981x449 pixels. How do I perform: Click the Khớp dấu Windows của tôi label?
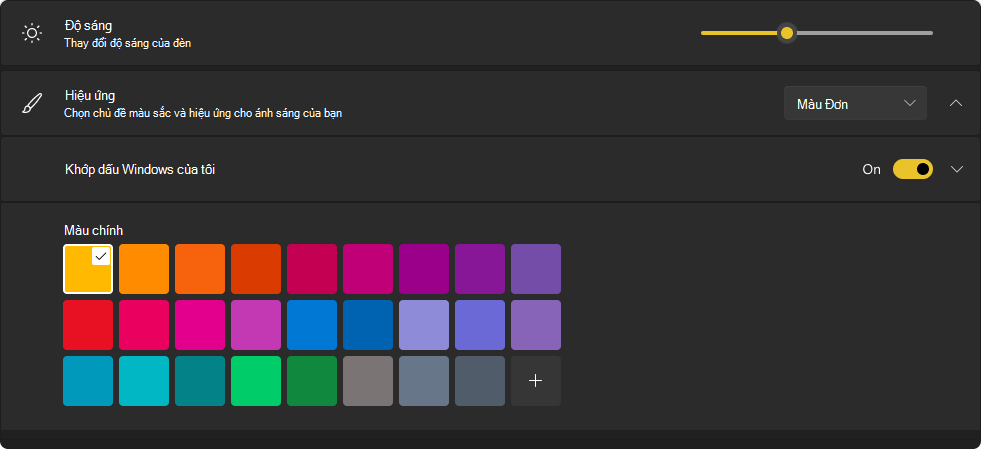point(140,169)
